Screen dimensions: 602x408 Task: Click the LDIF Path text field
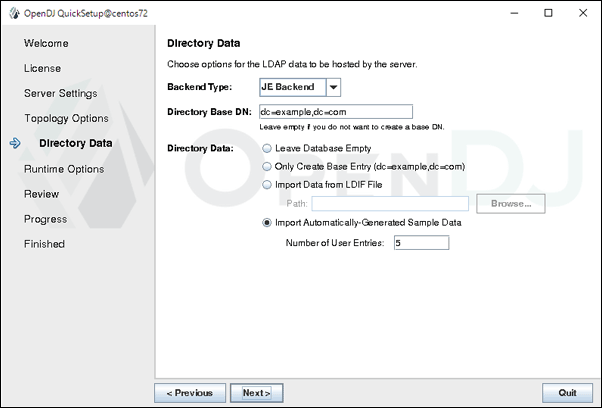pos(390,203)
